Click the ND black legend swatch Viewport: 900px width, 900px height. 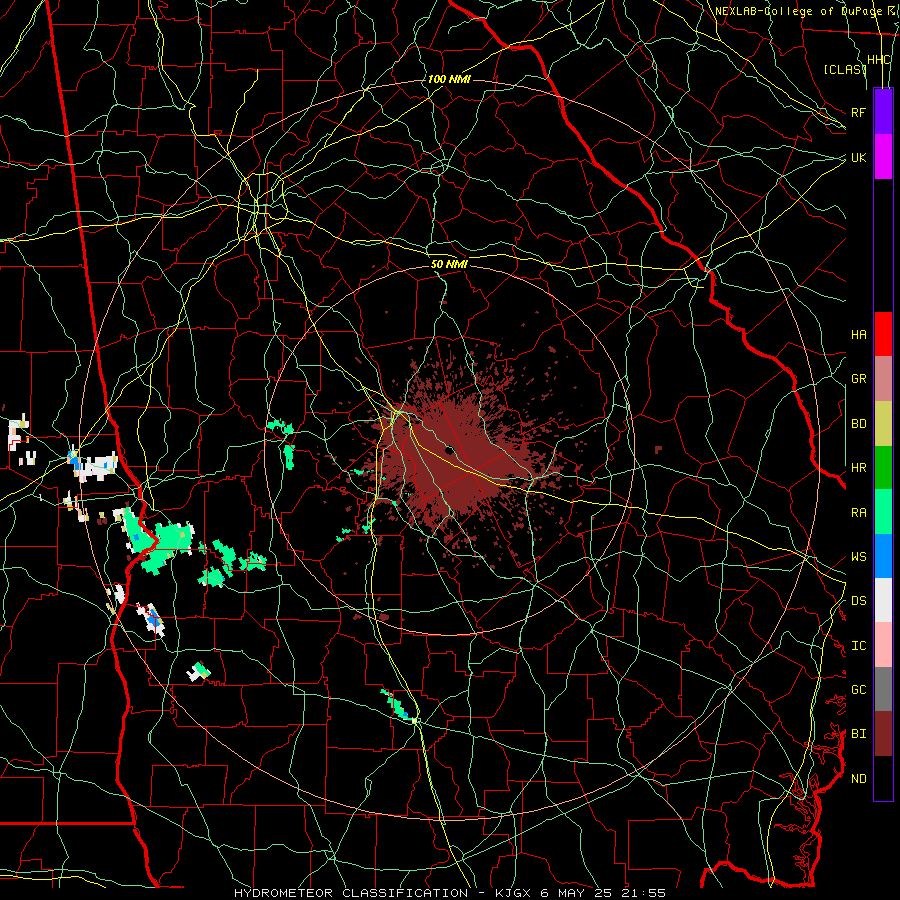[x=883, y=778]
